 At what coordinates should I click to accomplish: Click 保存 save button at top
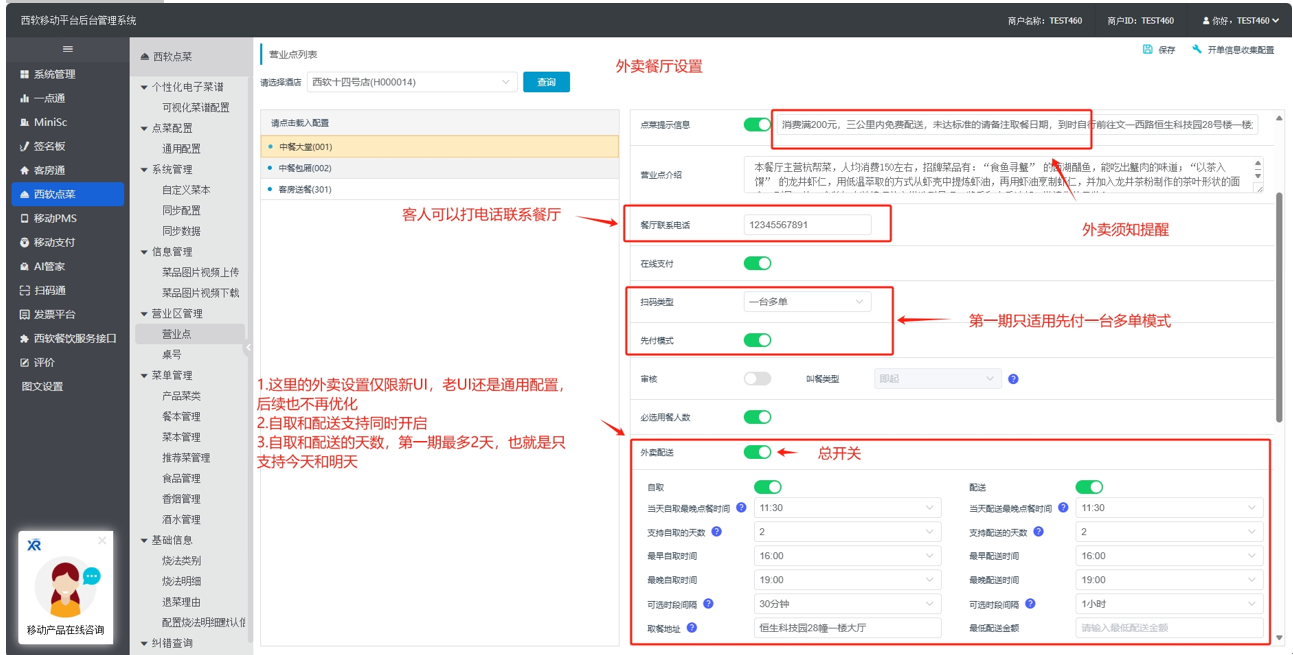[x=1159, y=50]
